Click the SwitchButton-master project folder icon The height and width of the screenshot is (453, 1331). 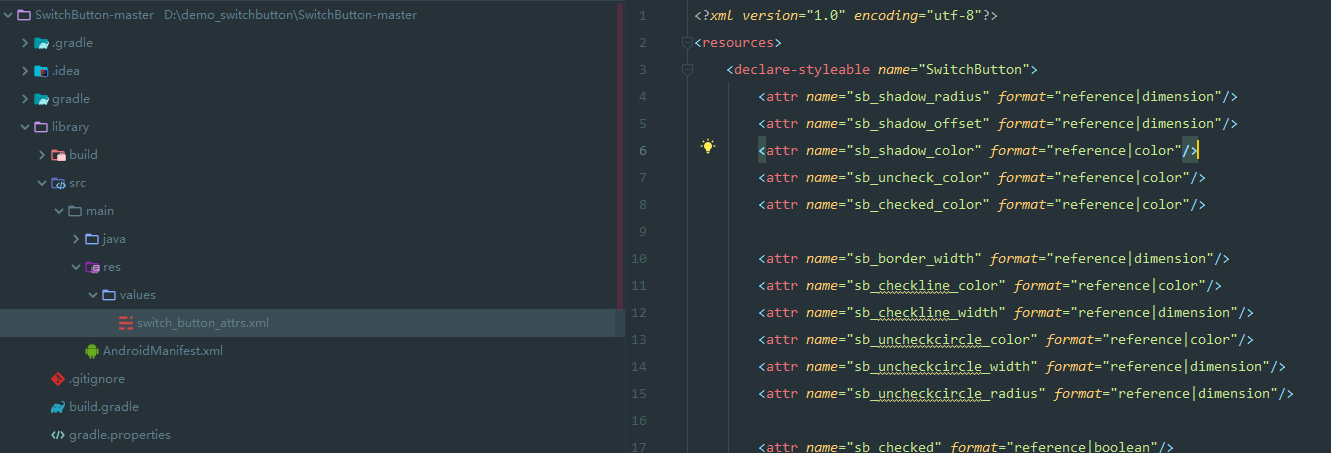click(24, 15)
